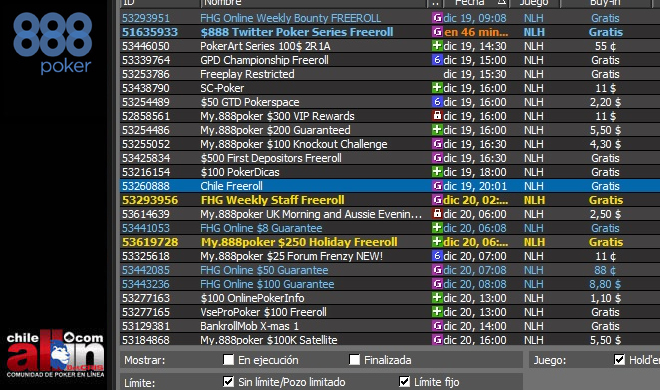
Task: Click green plus icon on $250 Holiday Freeroll row
Action: (x=437, y=241)
